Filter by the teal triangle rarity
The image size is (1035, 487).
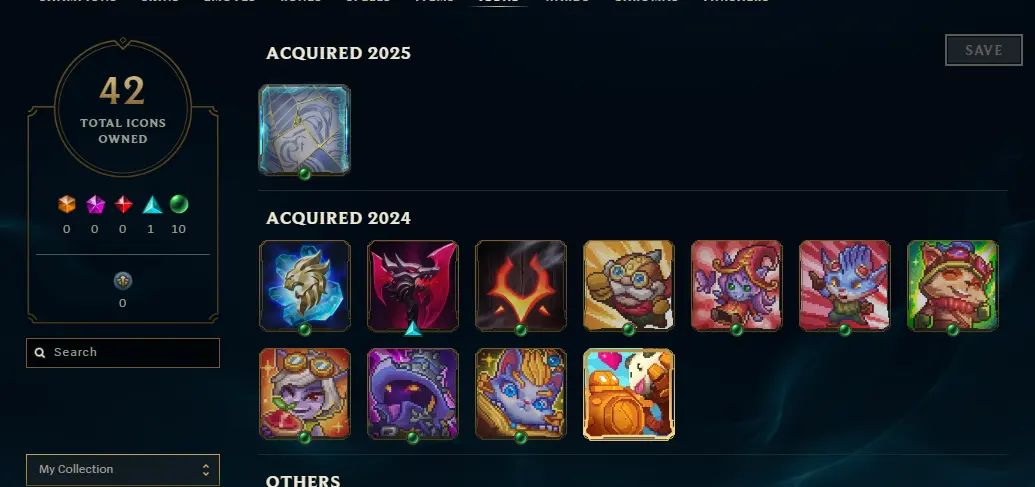pos(152,205)
